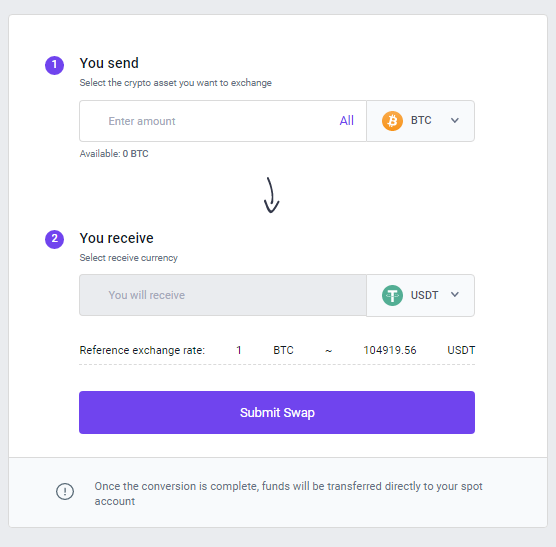Screen dimensions: 556x547
Task: Click the green Tether USDT icon
Action: tap(392, 295)
